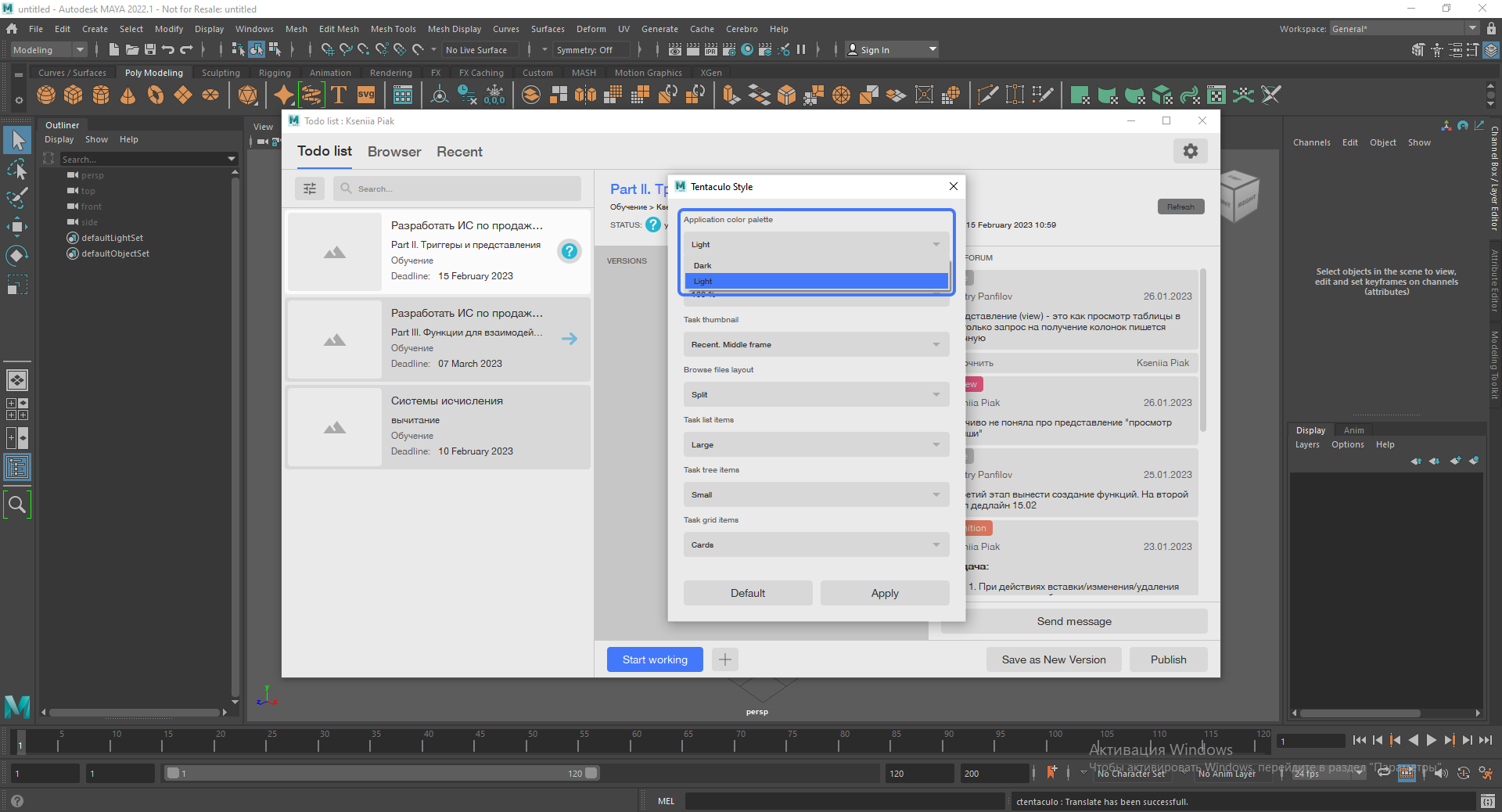Toggle the Channel Box / Layer Editor icon
This screenshot has height=812, width=1502.
(1491, 50)
